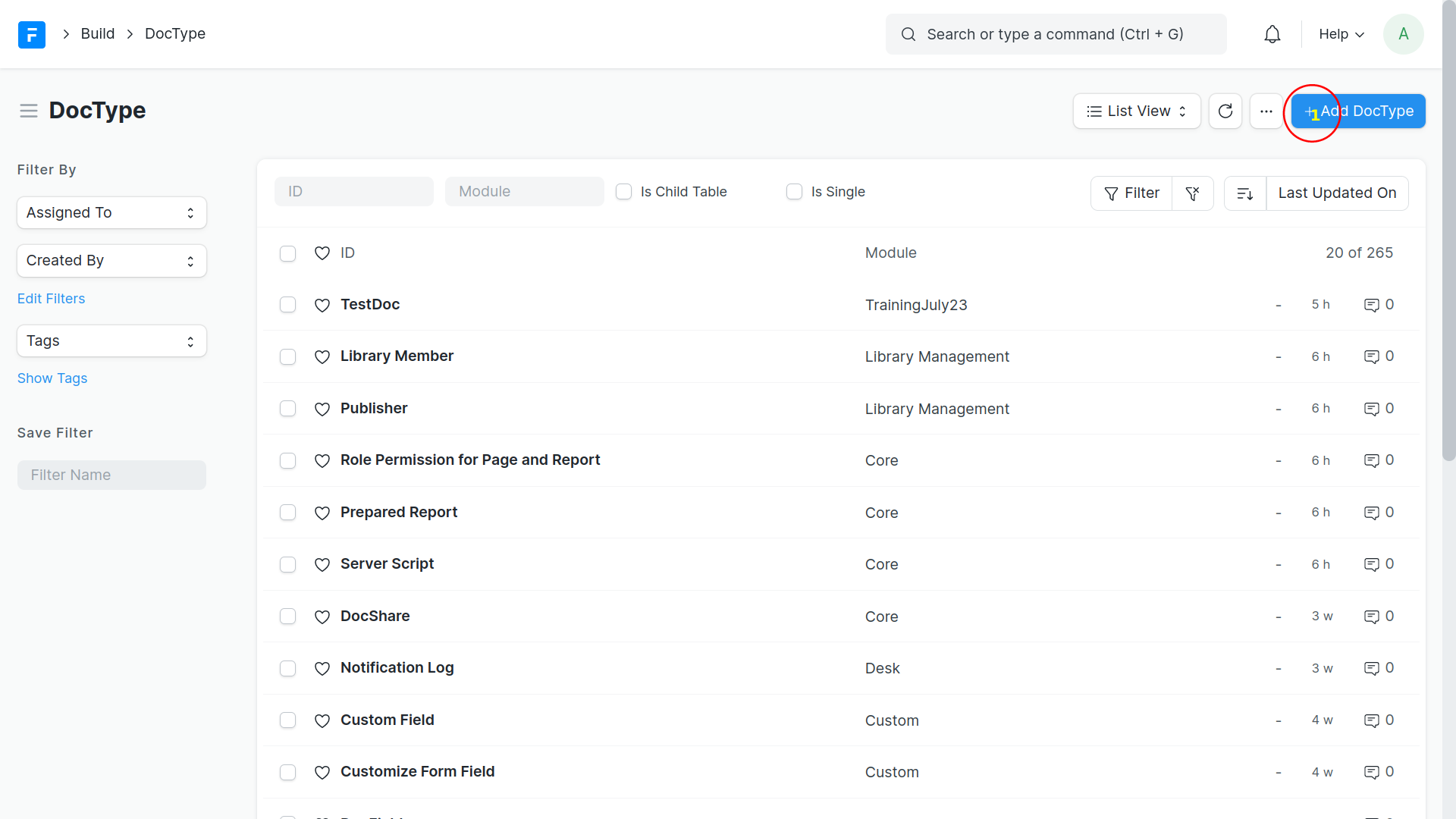This screenshot has height=819, width=1456.
Task: Click the refresh list icon
Action: tap(1225, 111)
